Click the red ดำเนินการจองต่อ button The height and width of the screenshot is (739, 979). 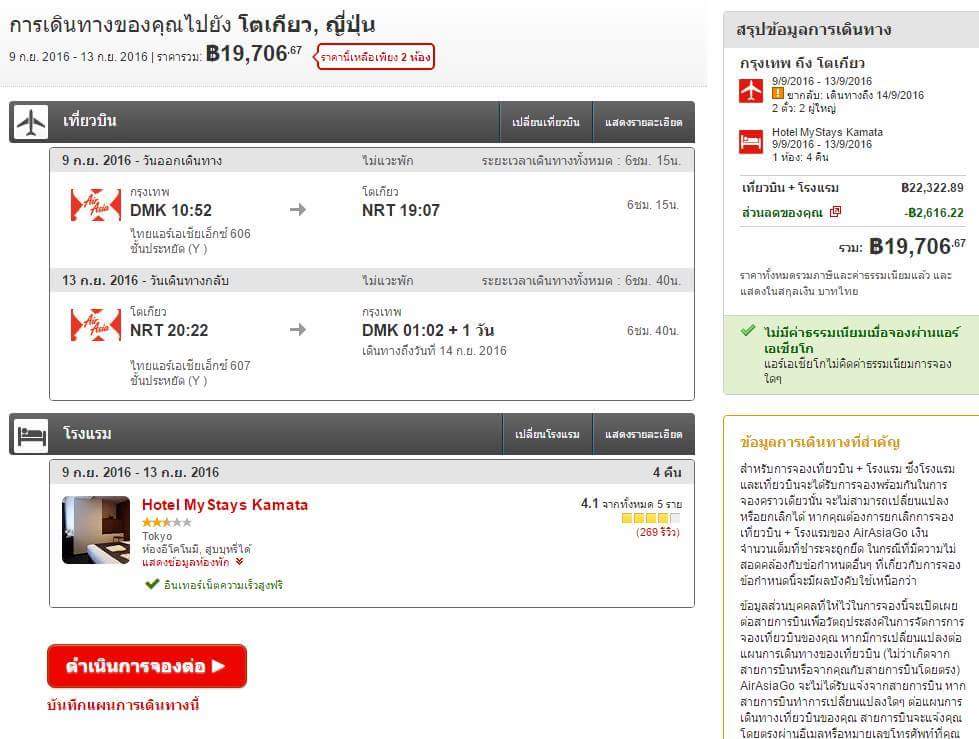[x=147, y=666]
